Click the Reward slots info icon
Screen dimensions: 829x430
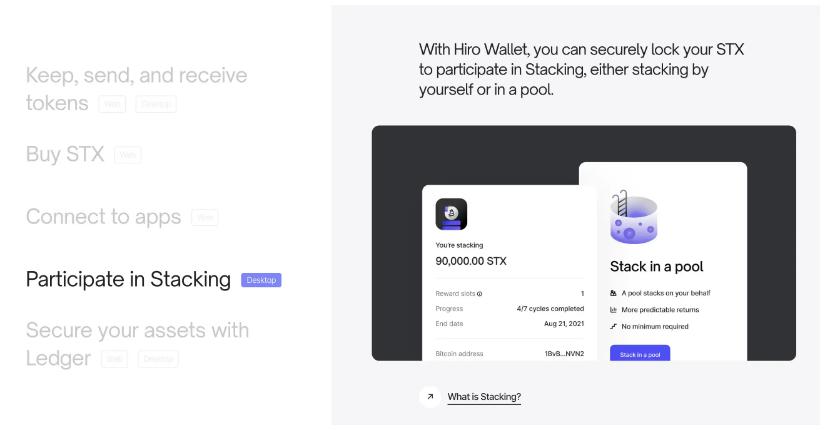(480, 293)
